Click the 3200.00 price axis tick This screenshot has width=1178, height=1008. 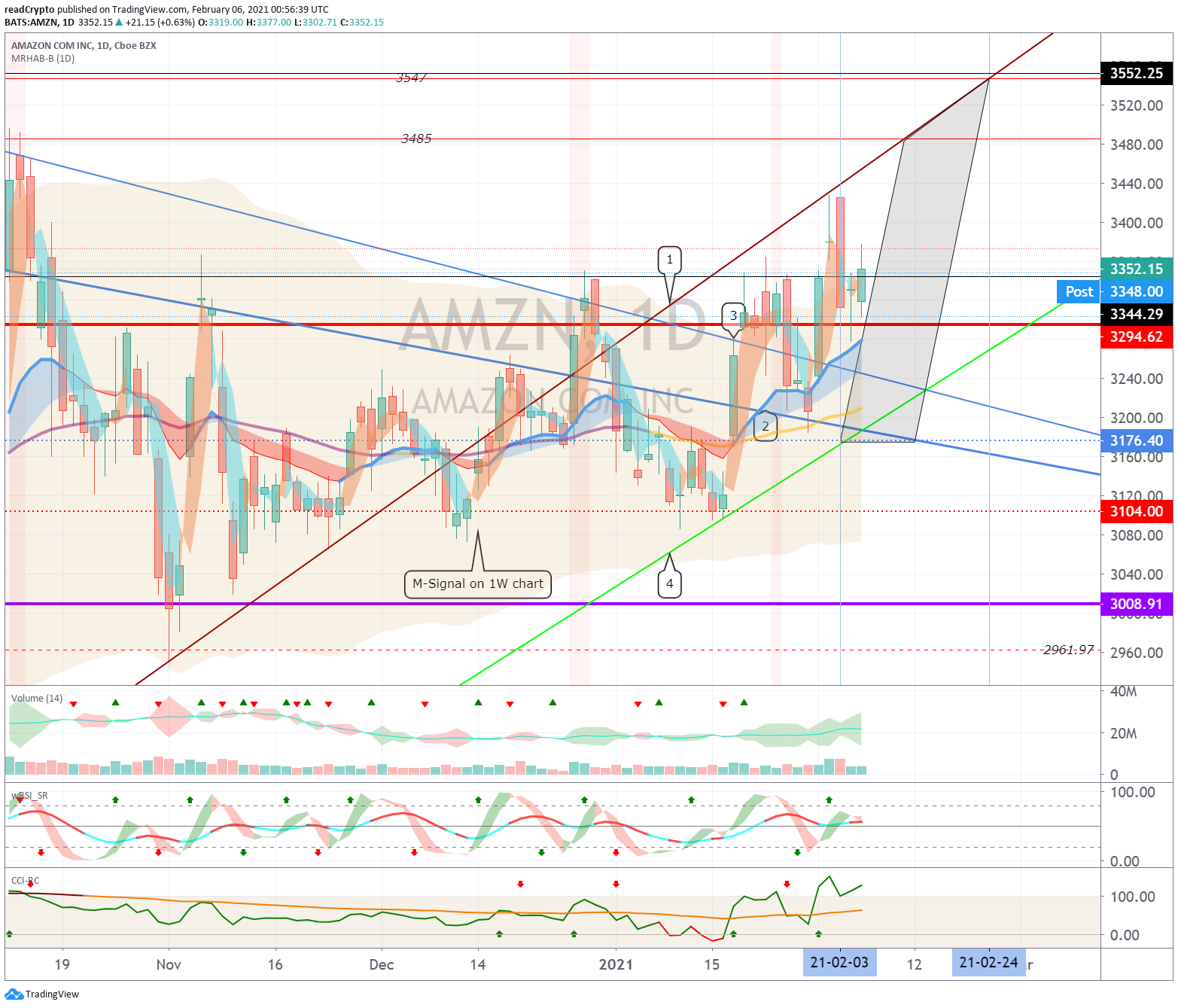[x=1137, y=418]
